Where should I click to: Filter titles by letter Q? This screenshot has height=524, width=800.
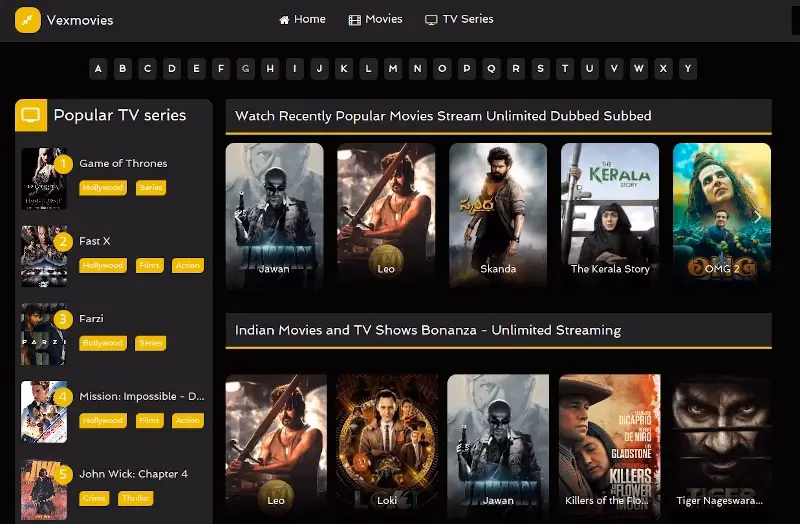click(x=491, y=68)
